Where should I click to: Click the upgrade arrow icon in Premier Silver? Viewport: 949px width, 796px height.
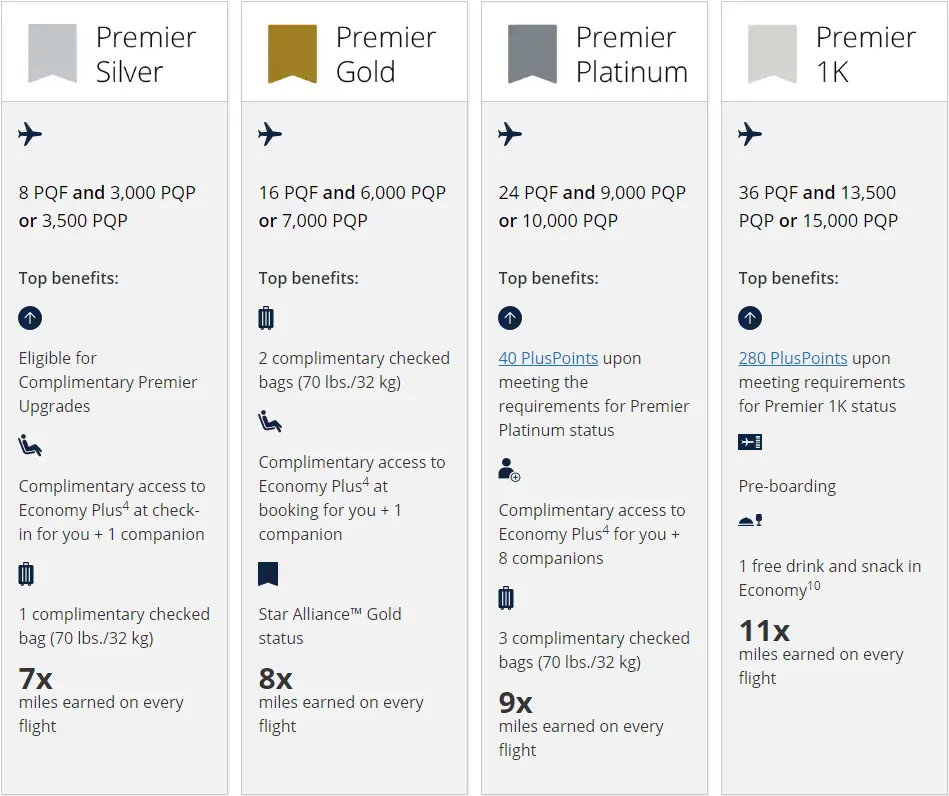pyautogui.click(x=30, y=319)
